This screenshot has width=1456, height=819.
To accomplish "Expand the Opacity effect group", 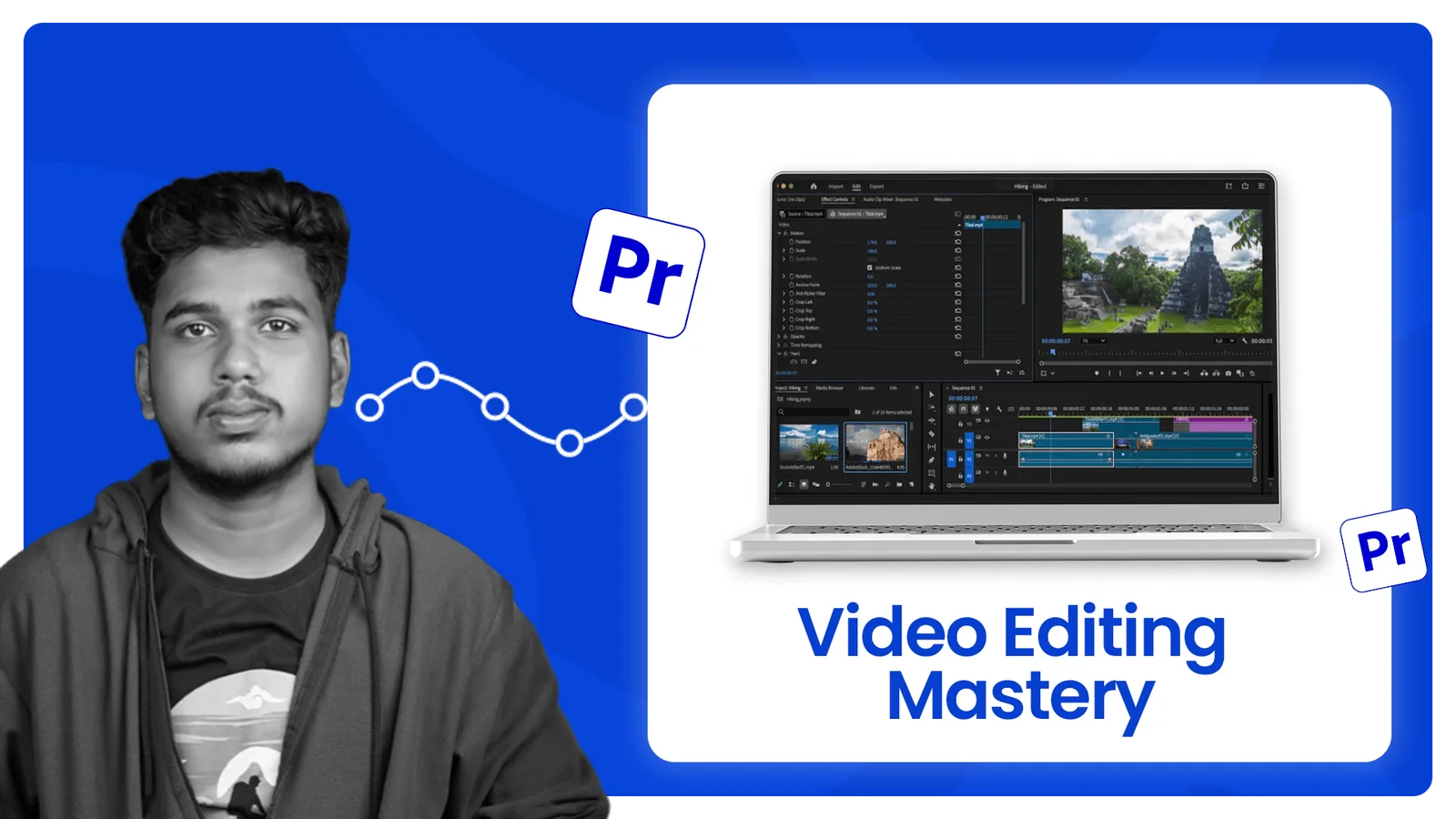I will pyautogui.click(x=779, y=337).
